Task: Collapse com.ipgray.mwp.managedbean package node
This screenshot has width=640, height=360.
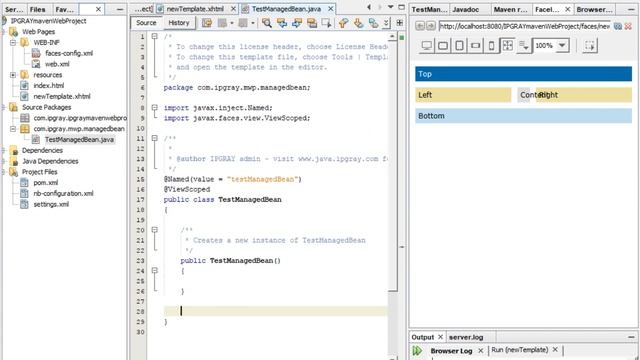Action: point(13,129)
